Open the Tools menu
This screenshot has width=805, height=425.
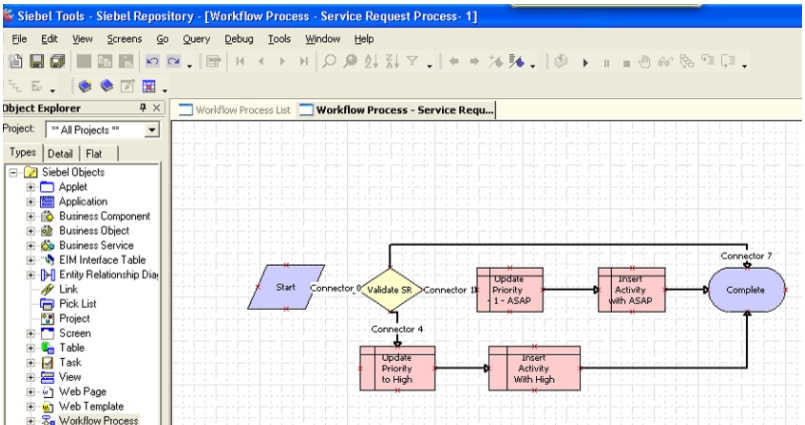(279, 39)
